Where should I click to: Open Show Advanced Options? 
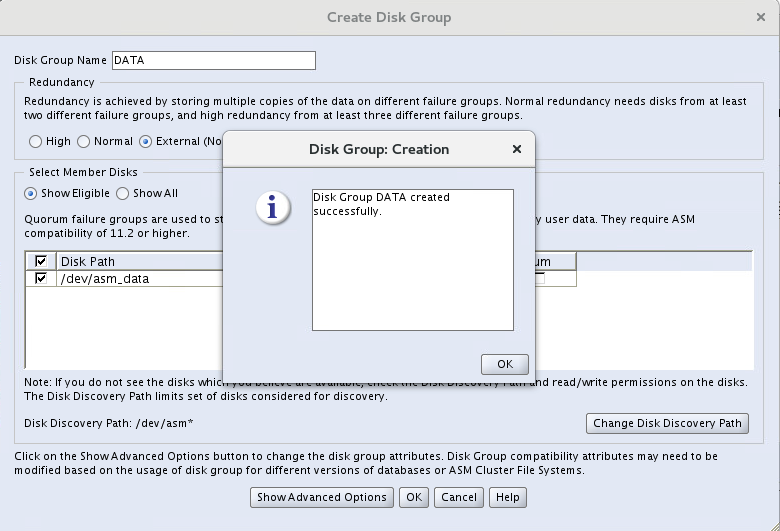tap(321, 497)
